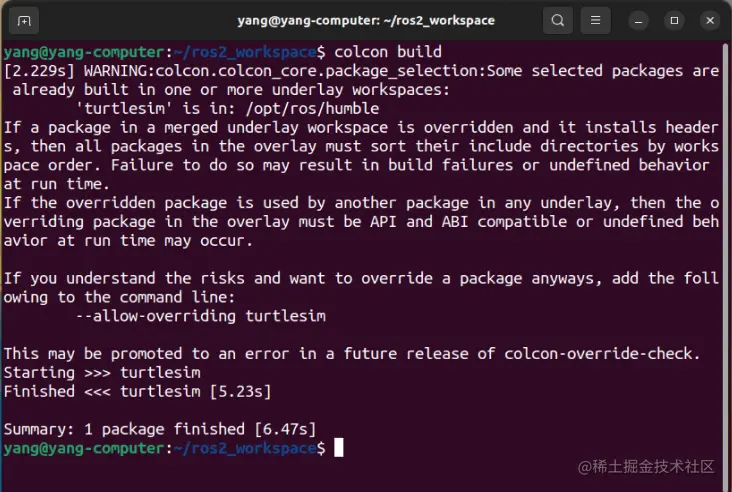Click the window title yang@yang-computer
The image size is (732, 492).
(x=366, y=21)
